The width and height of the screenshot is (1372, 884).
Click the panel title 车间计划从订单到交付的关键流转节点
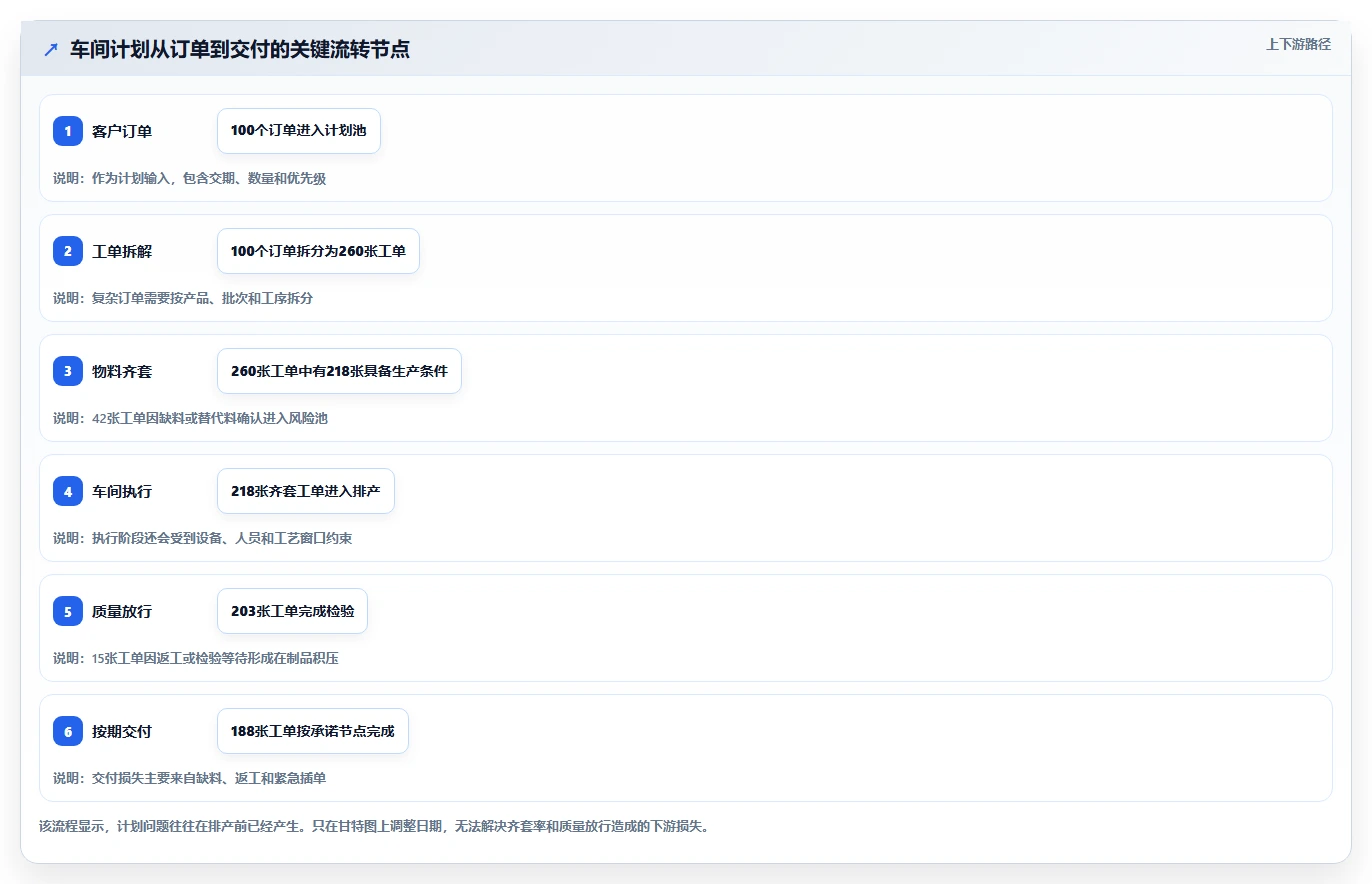click(240, 50)
